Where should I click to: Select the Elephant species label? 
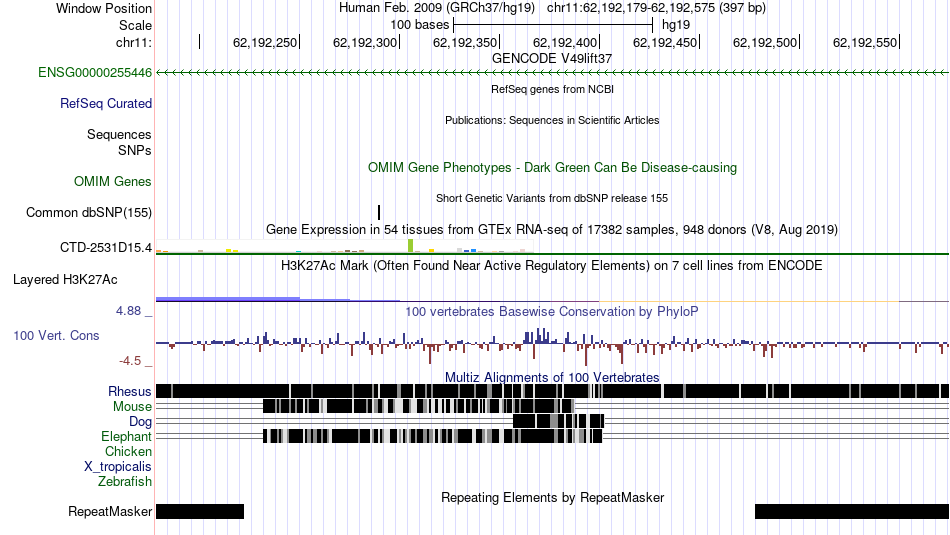126,437
